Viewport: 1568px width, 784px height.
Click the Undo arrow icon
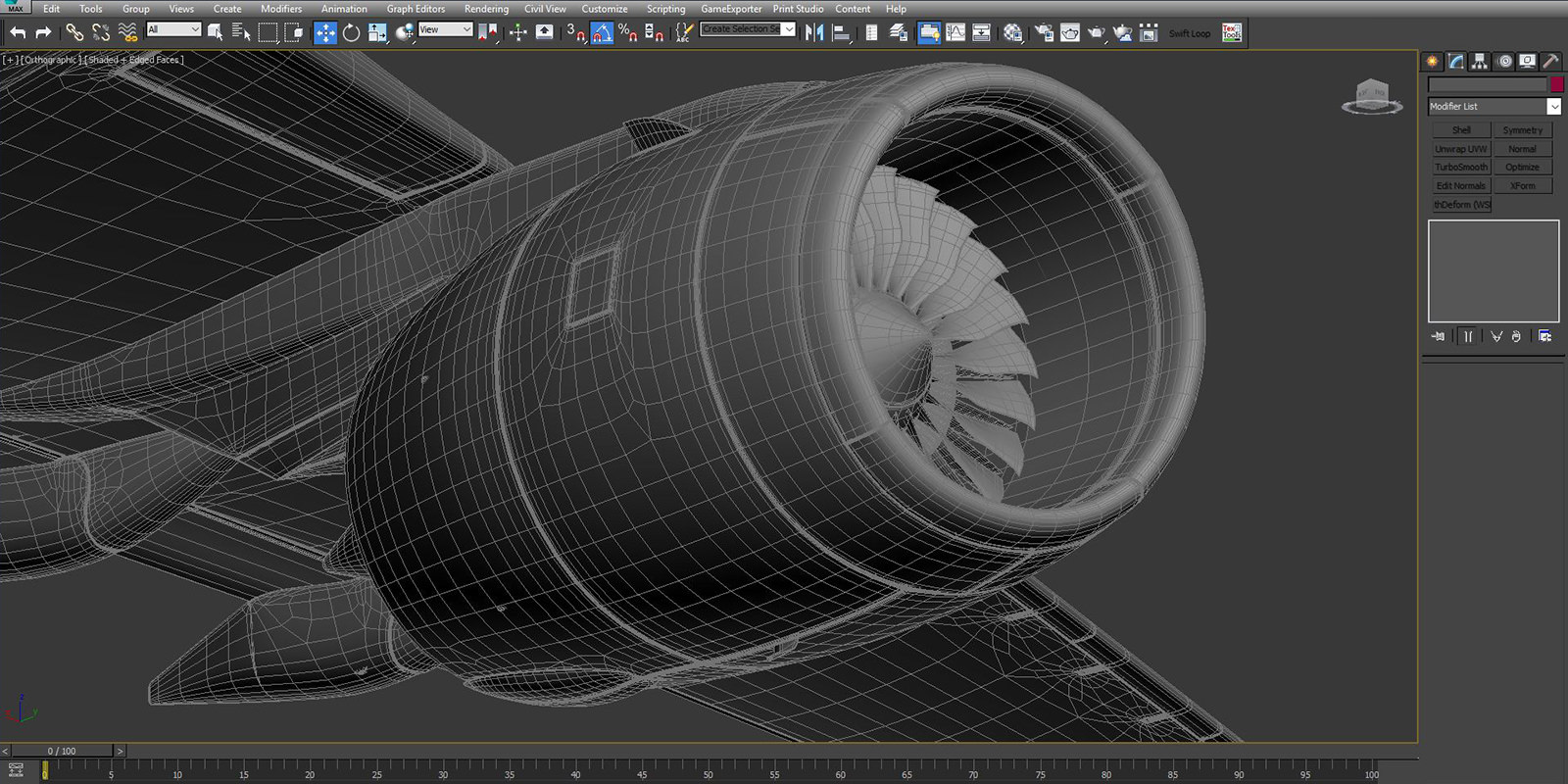pos(18,33)
